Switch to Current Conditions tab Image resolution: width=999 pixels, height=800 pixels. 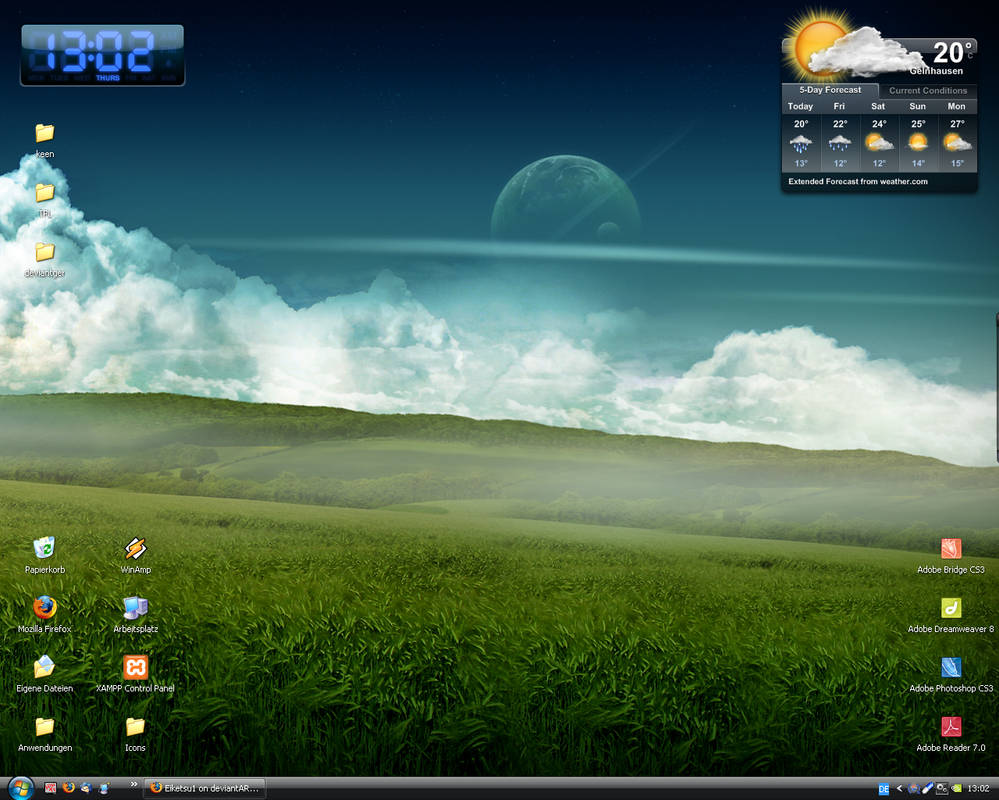pyautogui.click(x=928, y=90)
